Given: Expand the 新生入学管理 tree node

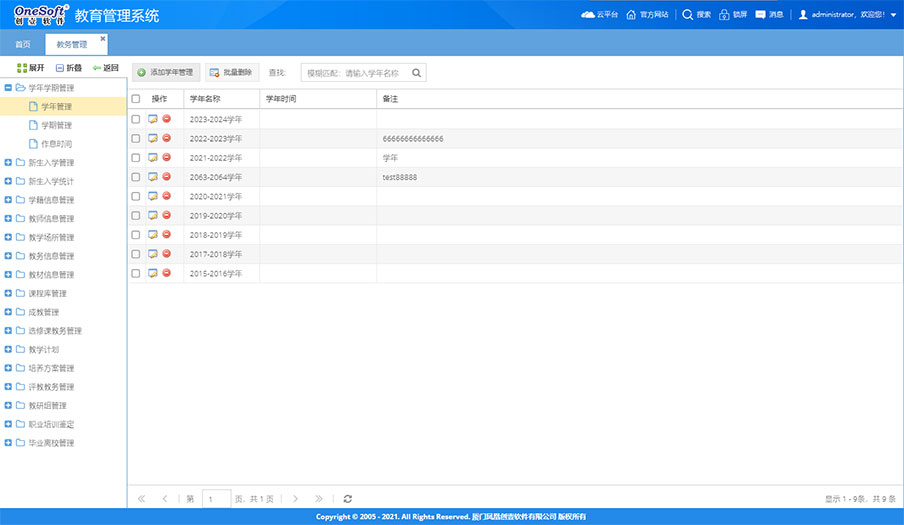Looking at the screenshot, I should (8, 163).
